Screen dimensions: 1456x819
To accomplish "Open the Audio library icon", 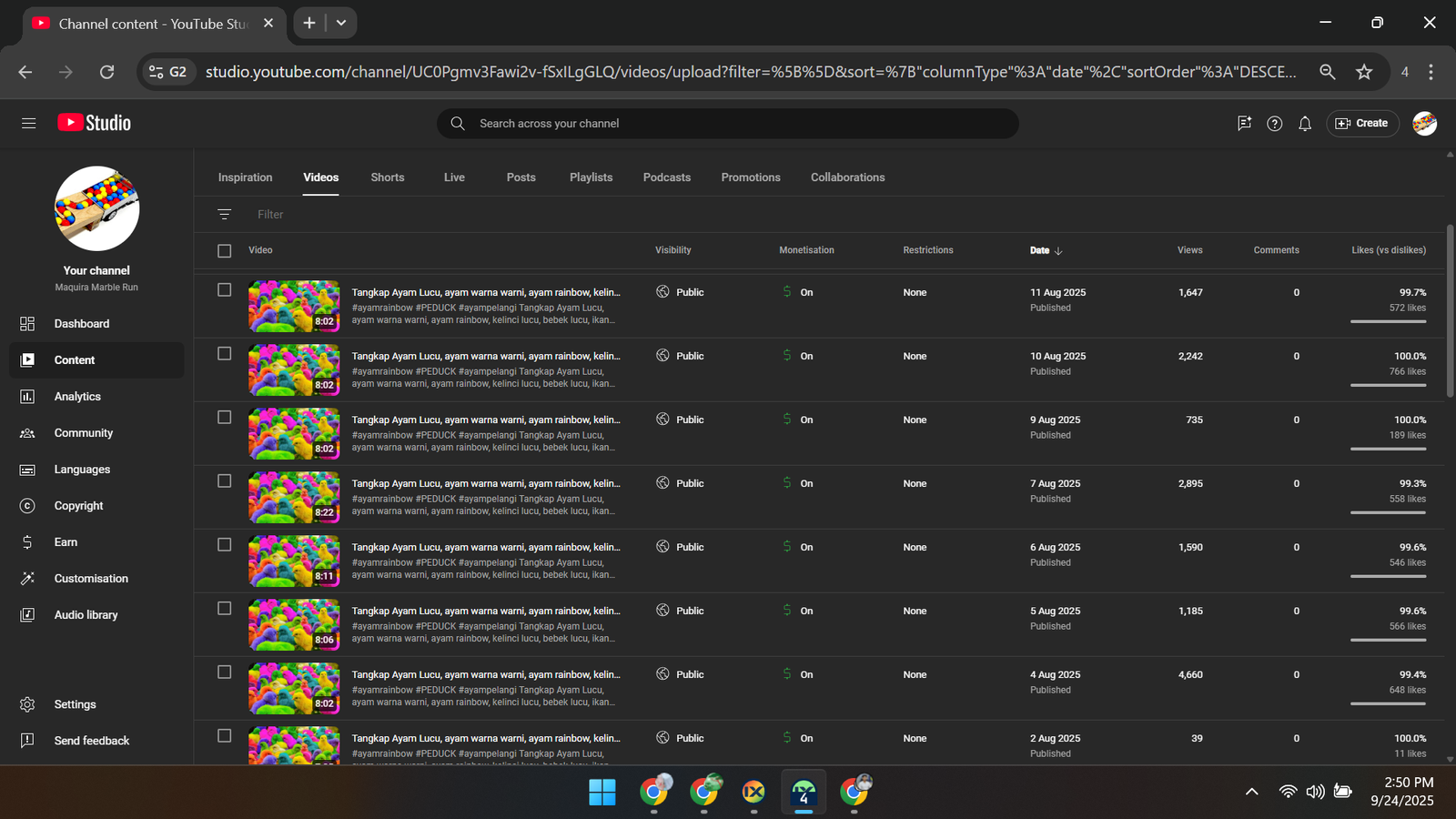I will (27, 615).
